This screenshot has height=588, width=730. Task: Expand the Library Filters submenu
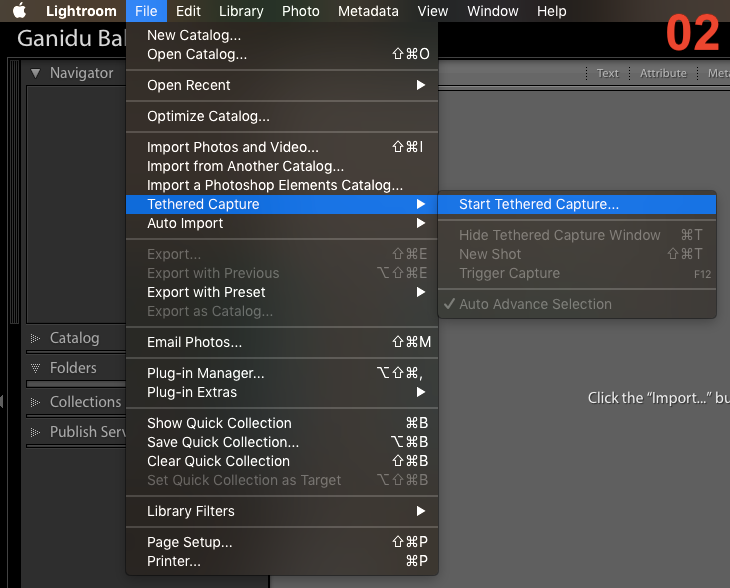[282, 511]
